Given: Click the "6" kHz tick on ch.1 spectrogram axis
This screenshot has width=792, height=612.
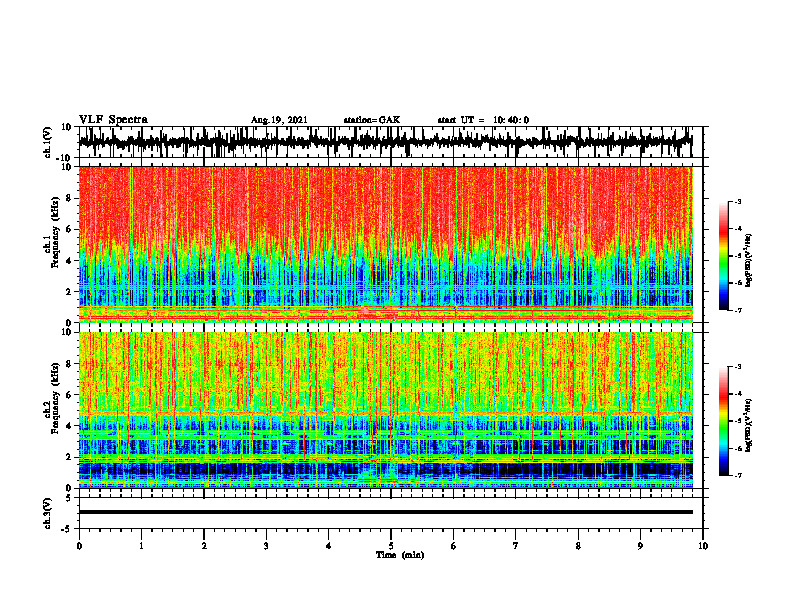Looking at the screenshot, I should (x=69, y=229).
